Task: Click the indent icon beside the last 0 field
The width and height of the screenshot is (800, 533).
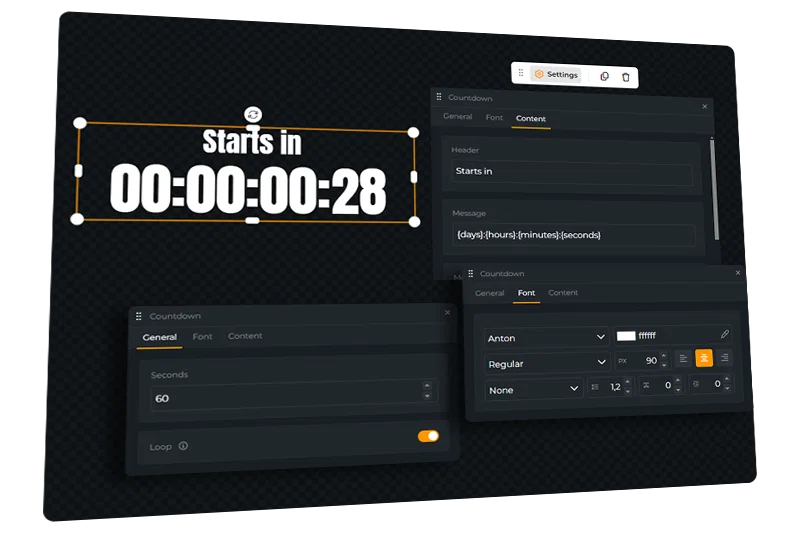Action: coord(695,384)
